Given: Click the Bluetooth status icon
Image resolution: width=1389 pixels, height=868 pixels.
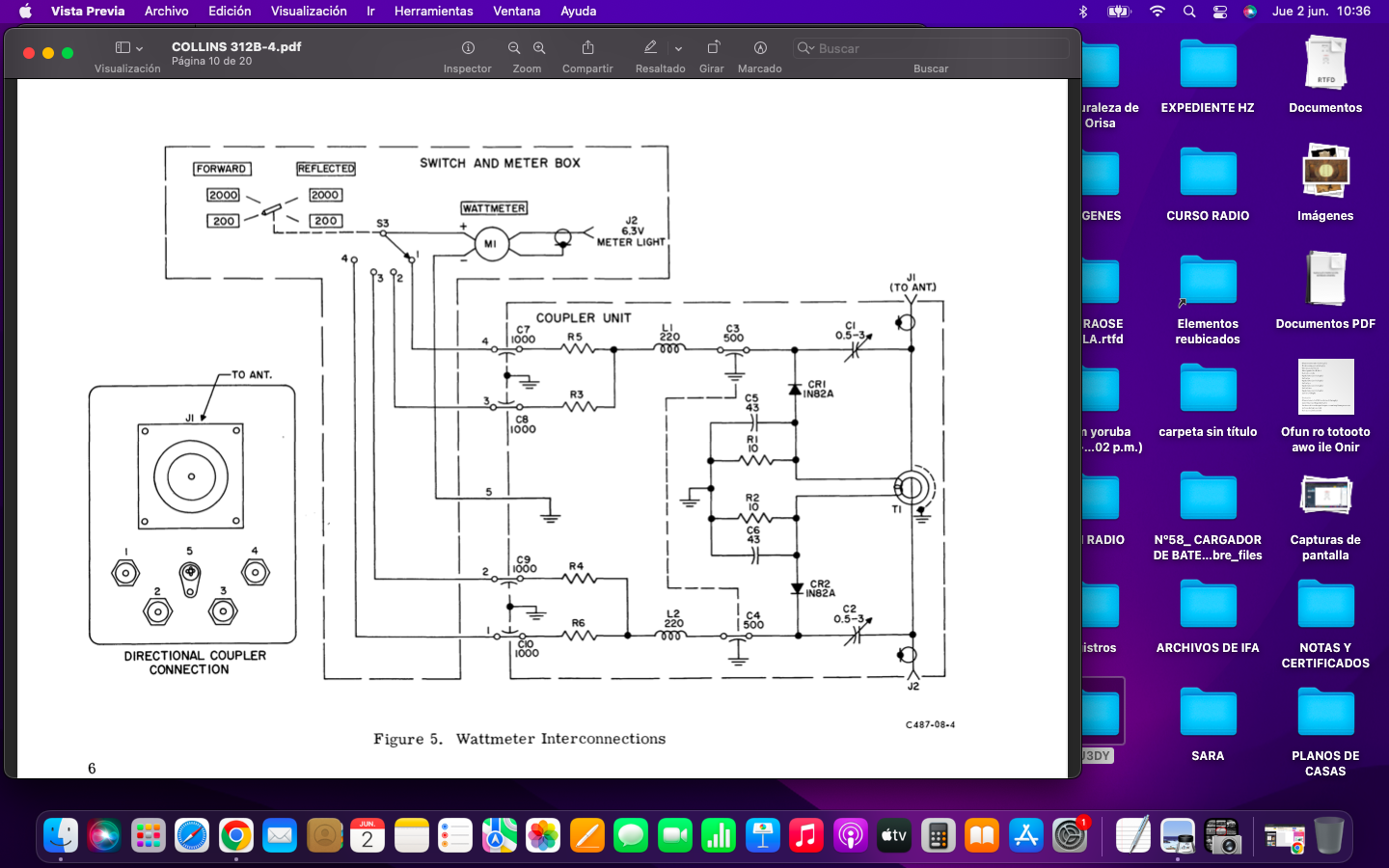Looking at the screenshot, I should pos(1083,11).
